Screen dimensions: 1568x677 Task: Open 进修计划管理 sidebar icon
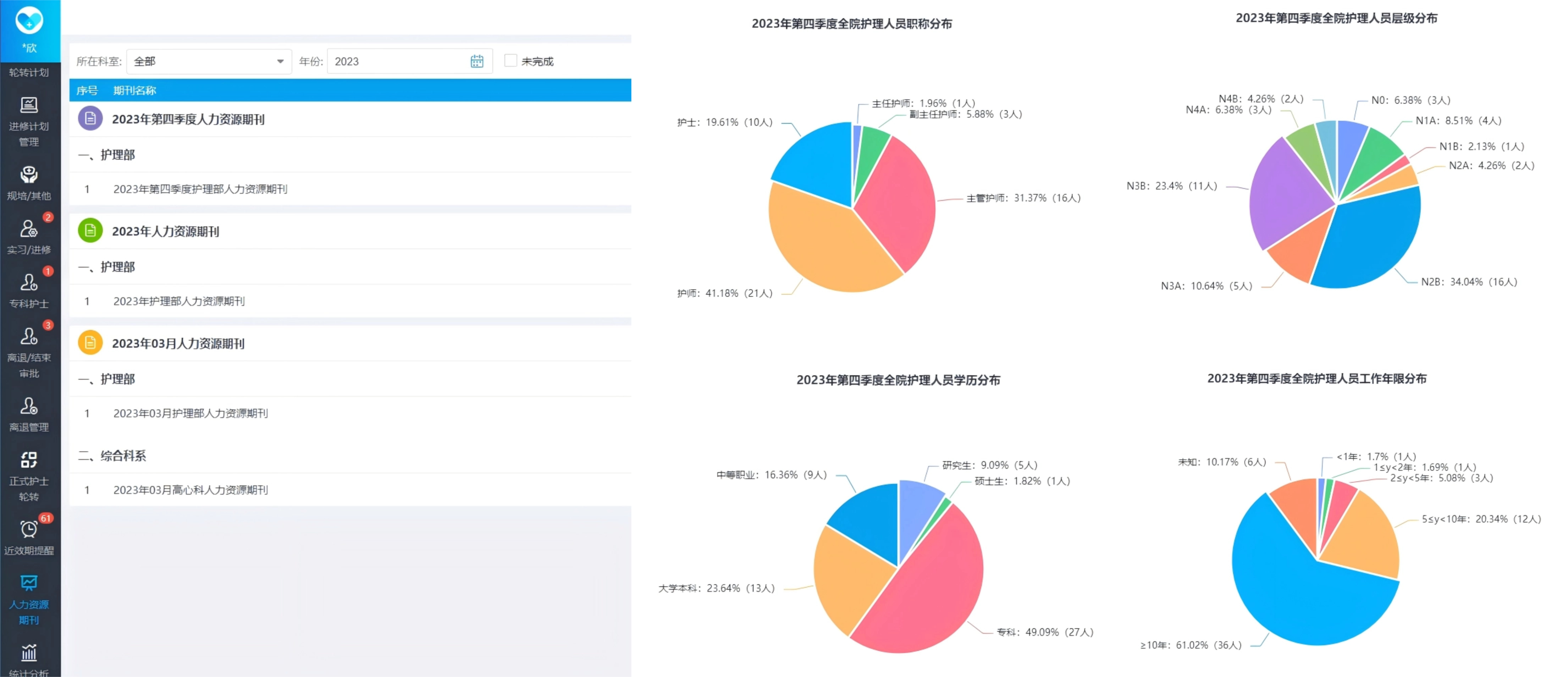tap(29, 105)
